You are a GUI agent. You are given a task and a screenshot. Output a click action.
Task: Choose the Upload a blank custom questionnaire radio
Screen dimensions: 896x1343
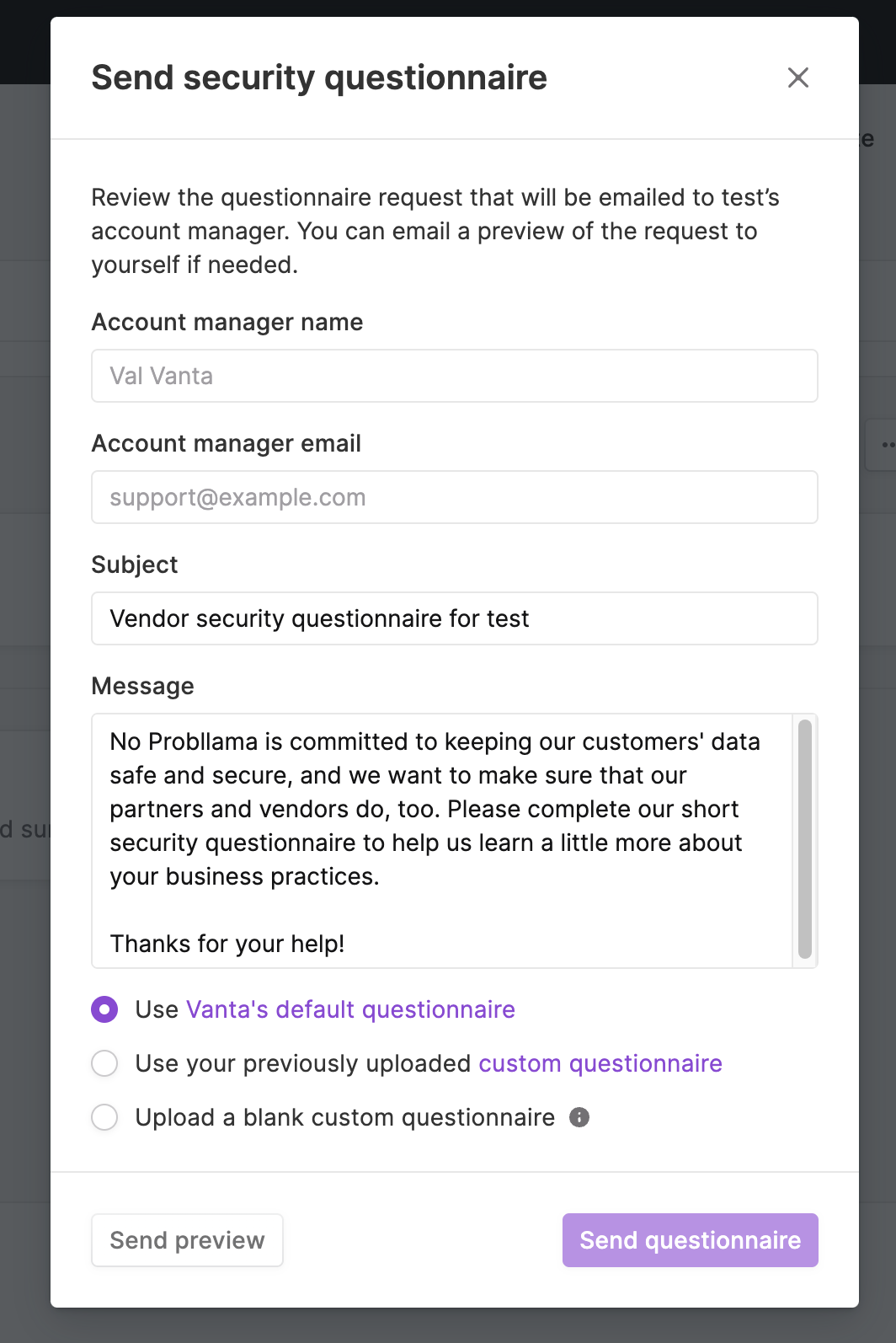point(104,1117)
